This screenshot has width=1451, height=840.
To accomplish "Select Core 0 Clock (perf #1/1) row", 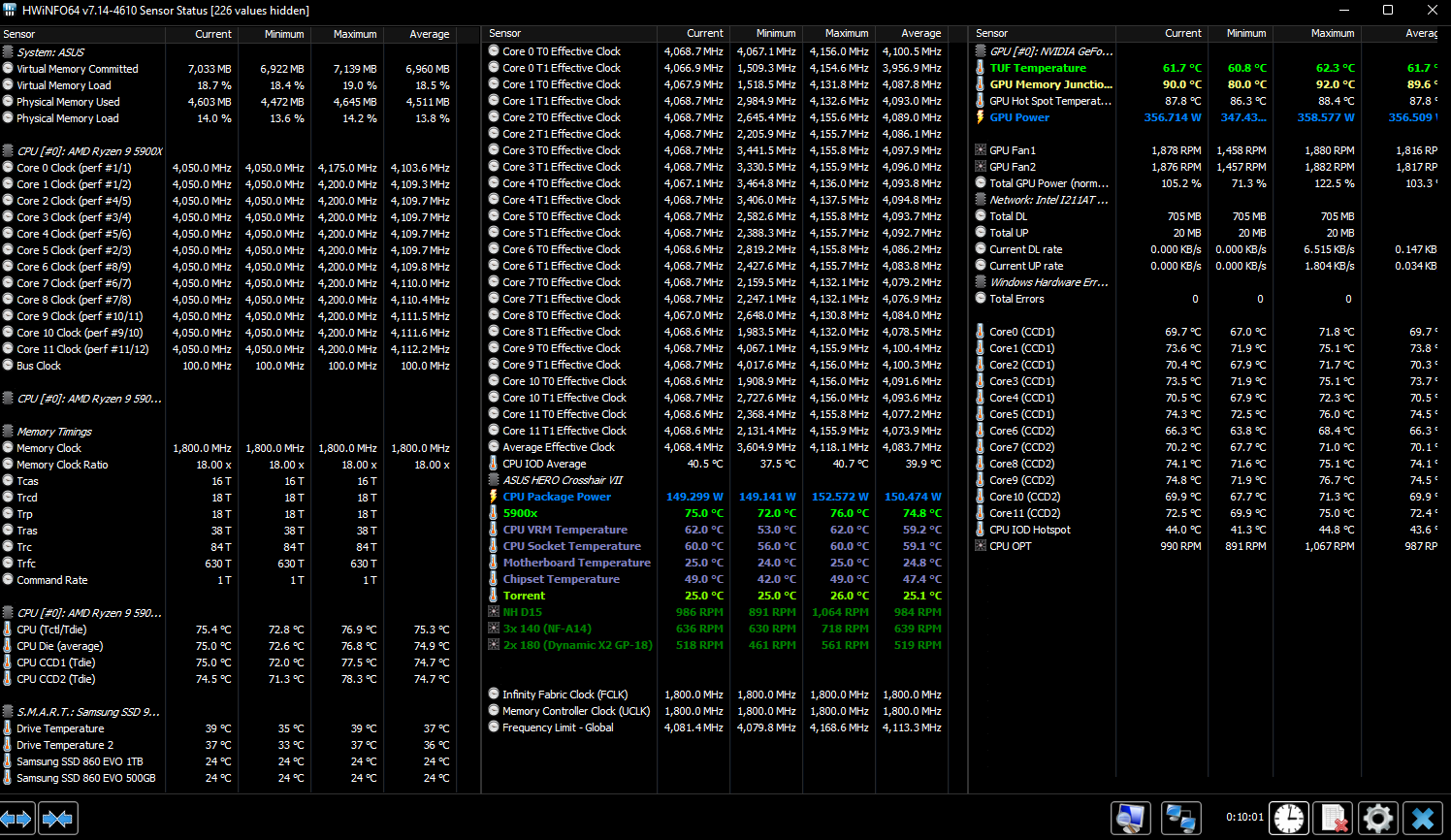I will pos(228,168).
